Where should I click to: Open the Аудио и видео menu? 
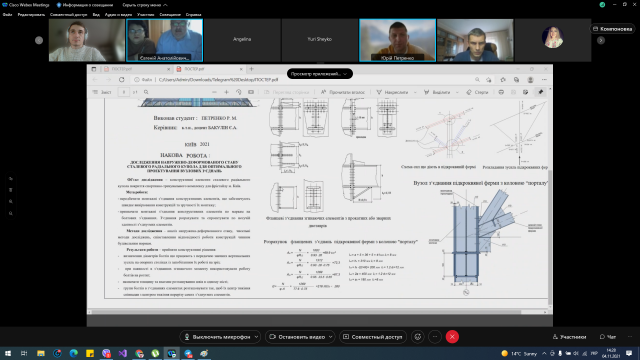point(118,14)
